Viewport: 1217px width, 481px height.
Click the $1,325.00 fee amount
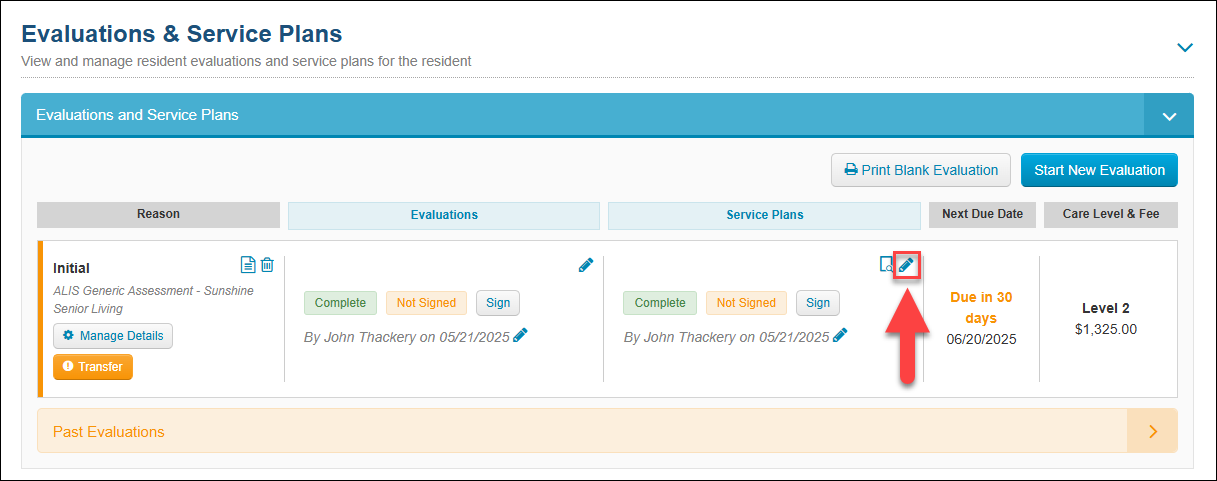1106,329
